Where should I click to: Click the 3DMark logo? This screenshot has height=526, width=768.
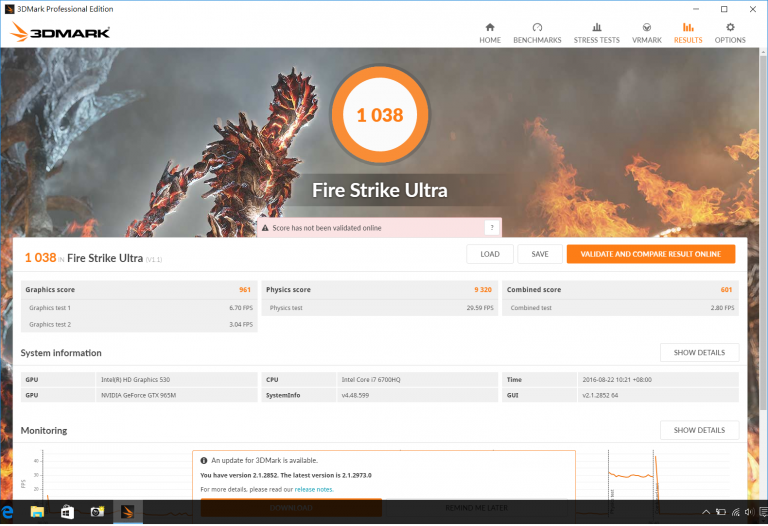[60, 32]
